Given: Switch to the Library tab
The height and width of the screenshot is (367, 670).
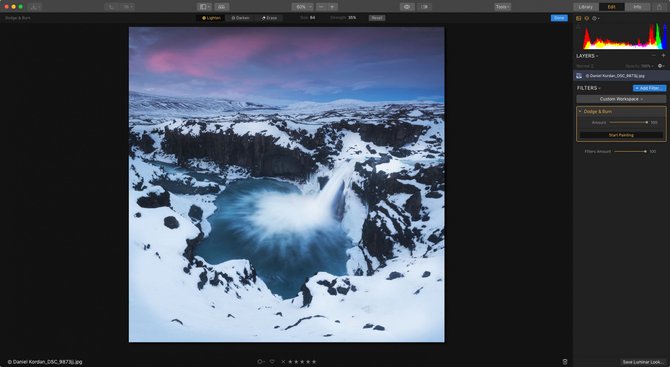Looking at the screenshot, I should pyautogui.click(x=585, y=7).
